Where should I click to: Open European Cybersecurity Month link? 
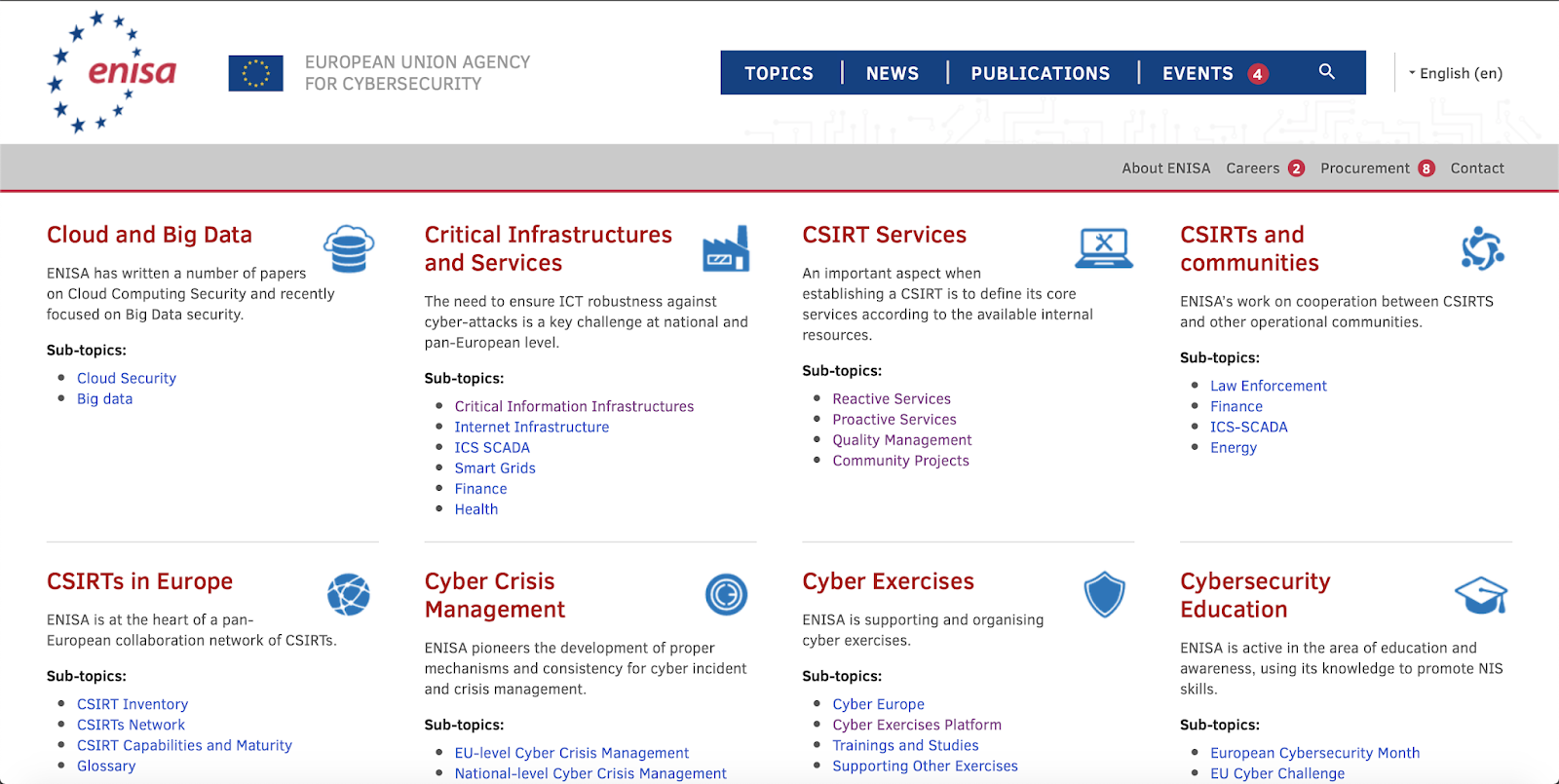[x=1314, y=753]
